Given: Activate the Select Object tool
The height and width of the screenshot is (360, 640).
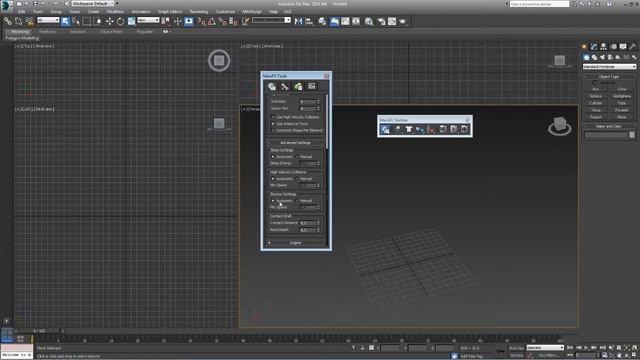Looking at the screenshot, I should coord(65,21).
